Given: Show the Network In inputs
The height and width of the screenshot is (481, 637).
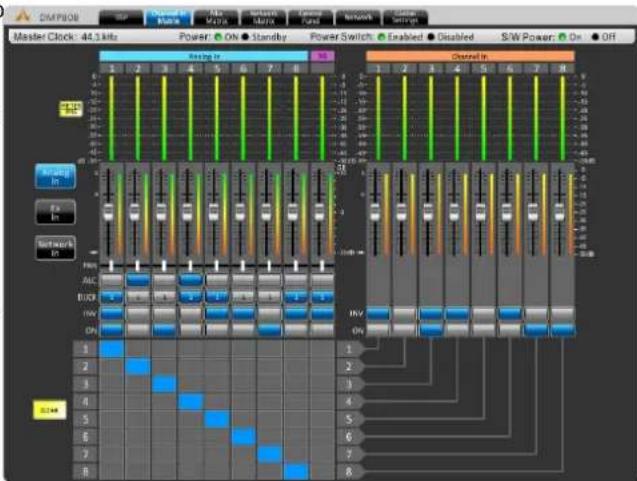Looking at the screenshot, I should click(55, 248).
